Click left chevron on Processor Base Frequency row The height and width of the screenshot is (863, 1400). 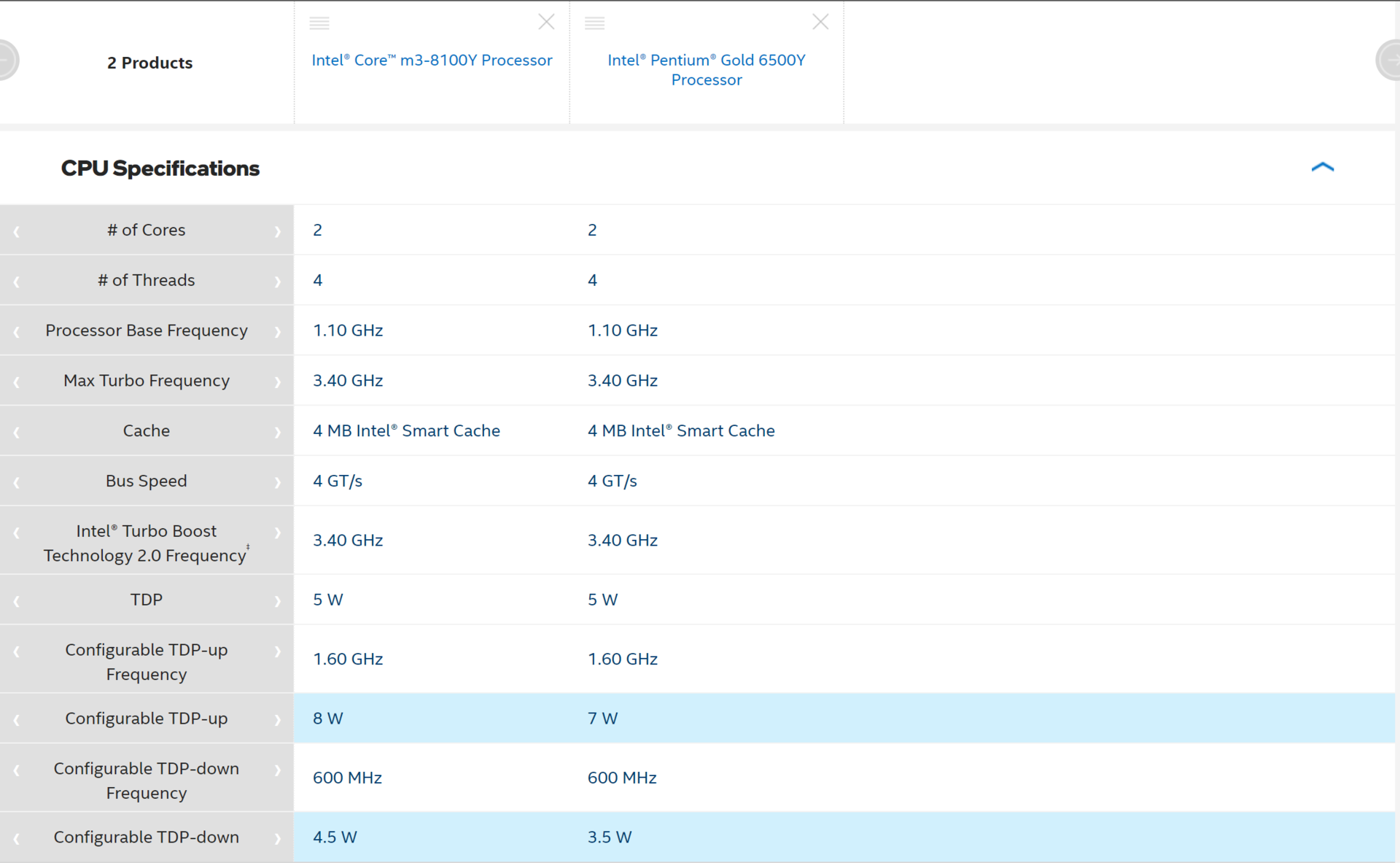[x=16, y=332]
